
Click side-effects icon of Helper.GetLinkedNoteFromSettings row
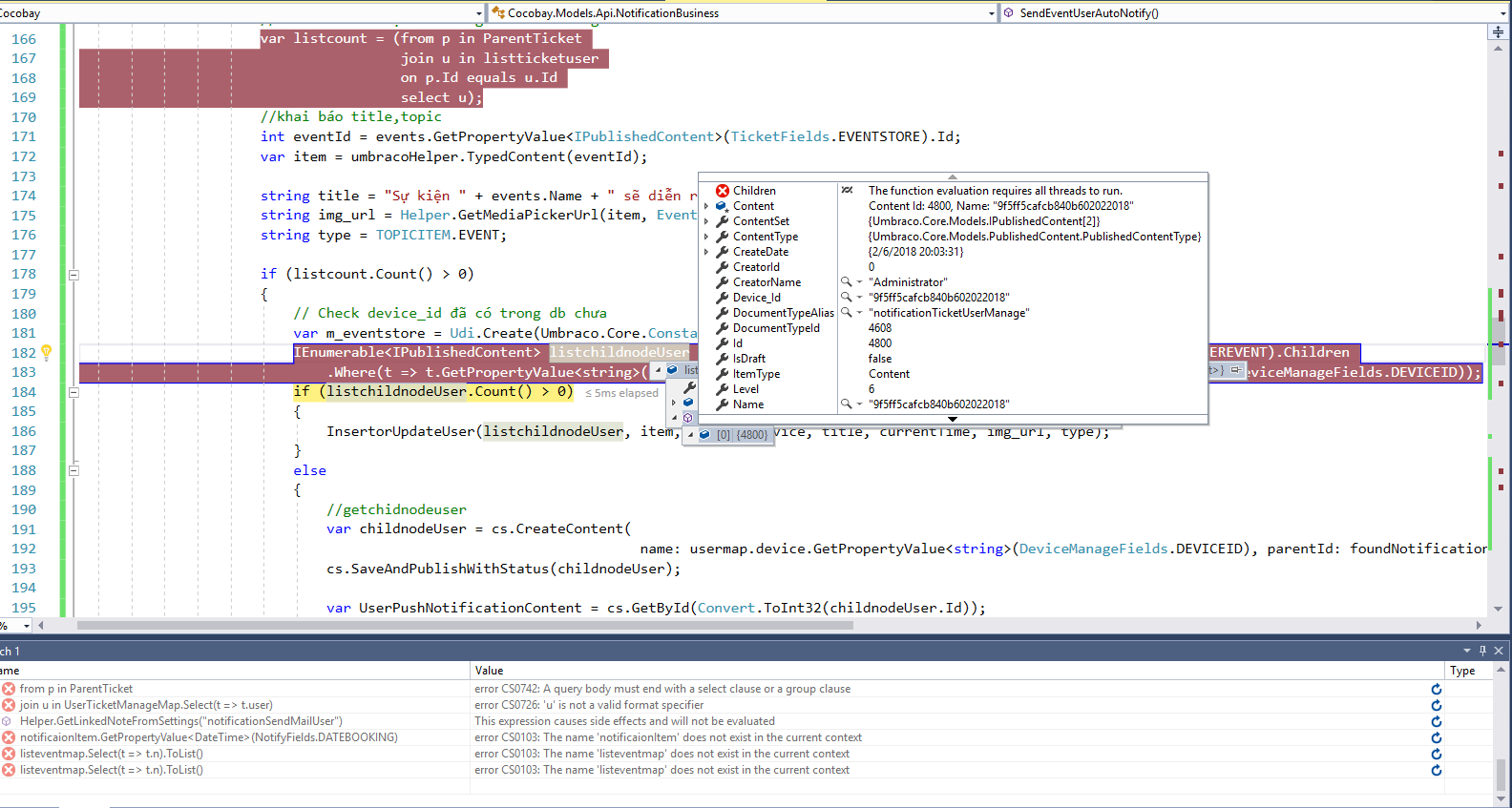[8, 721]
